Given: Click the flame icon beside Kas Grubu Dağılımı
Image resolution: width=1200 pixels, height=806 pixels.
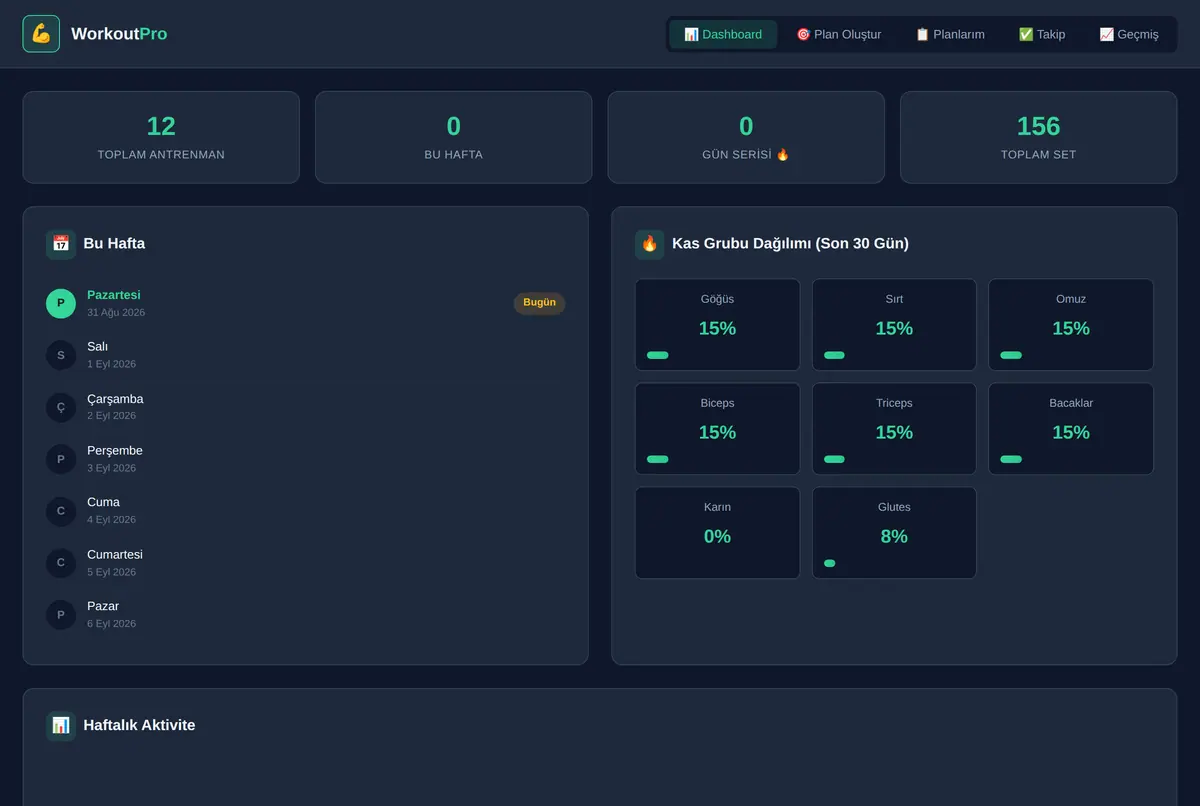Looking at the screenshot, I should click(650, 244).
